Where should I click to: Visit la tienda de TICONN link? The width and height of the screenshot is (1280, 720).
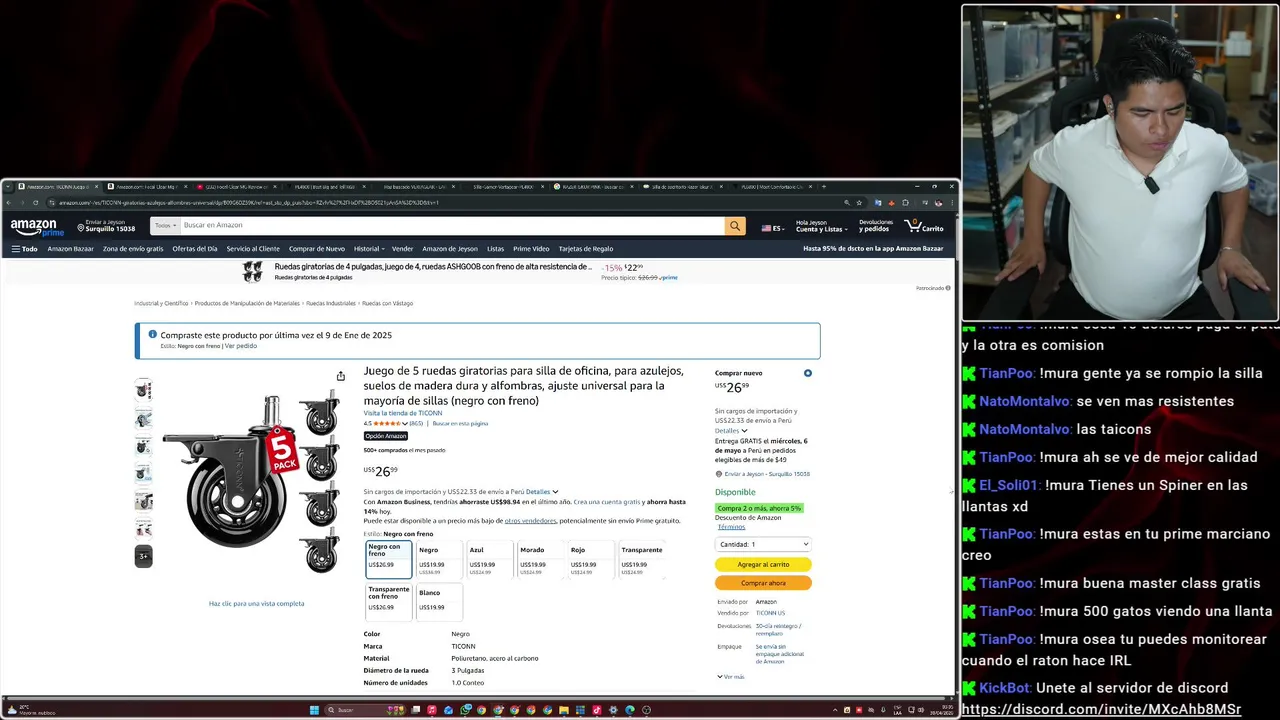click(403, 413)
